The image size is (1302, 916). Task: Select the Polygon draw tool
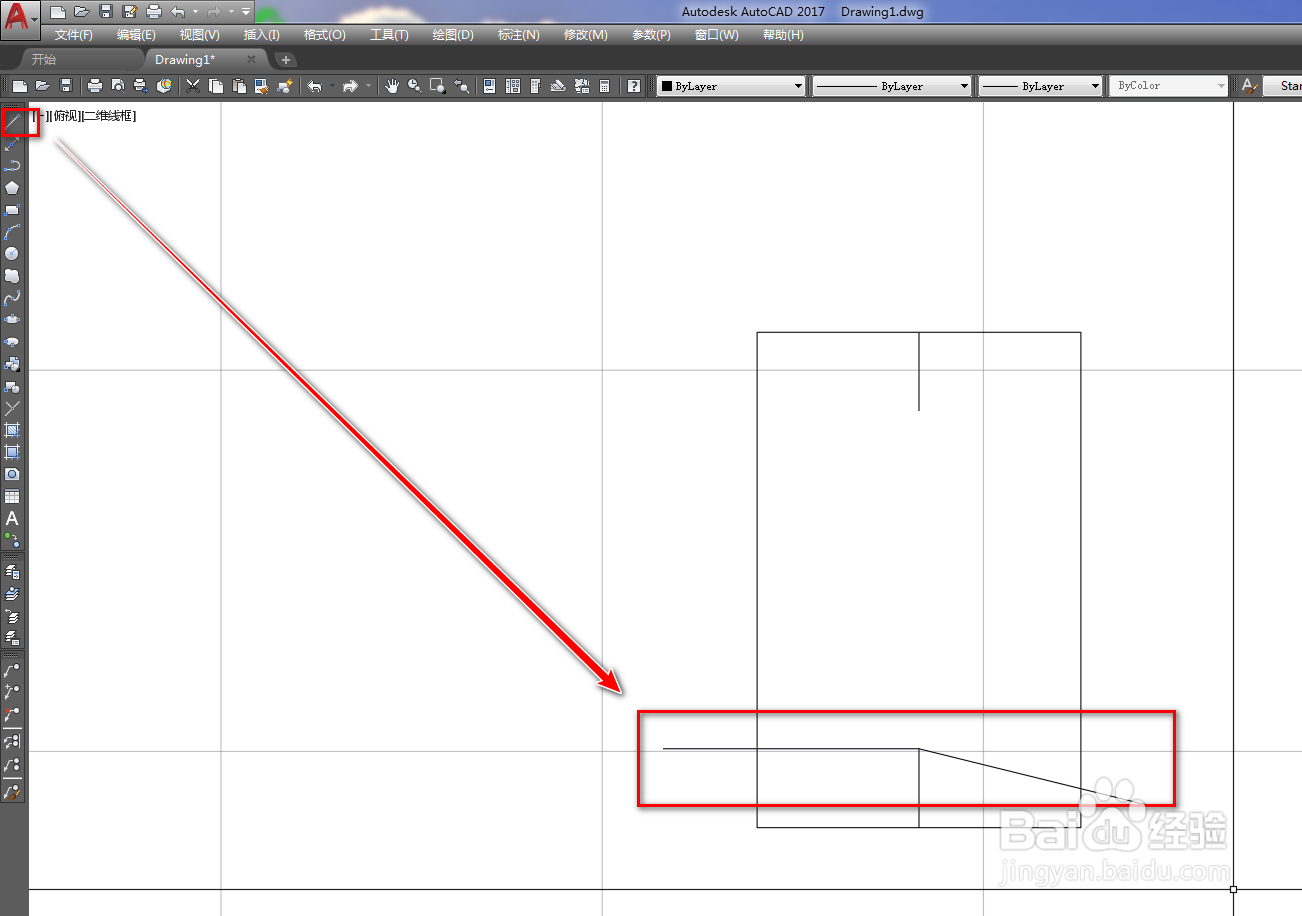point(12,188)
